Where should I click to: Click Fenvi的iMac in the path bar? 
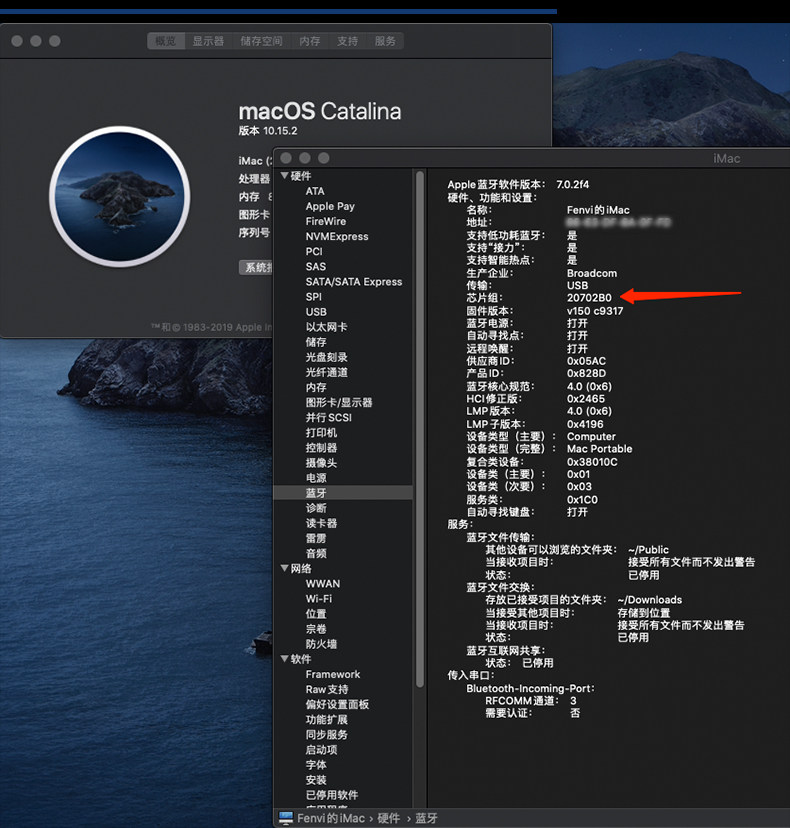click(331, 818)
